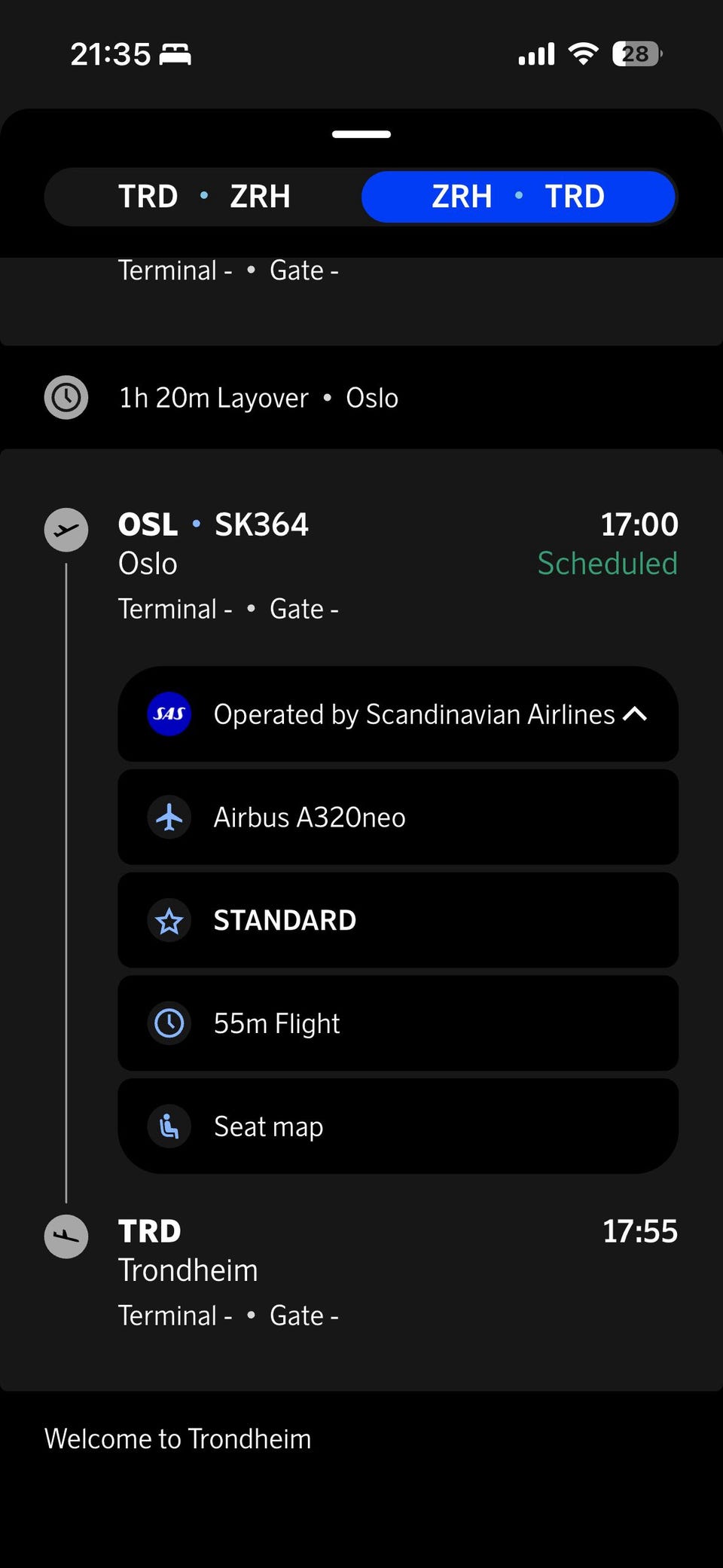Screen dimensions: 723x1568
Task: Tap the clock icon beside 55m Flight
Action: point(169,1023)
